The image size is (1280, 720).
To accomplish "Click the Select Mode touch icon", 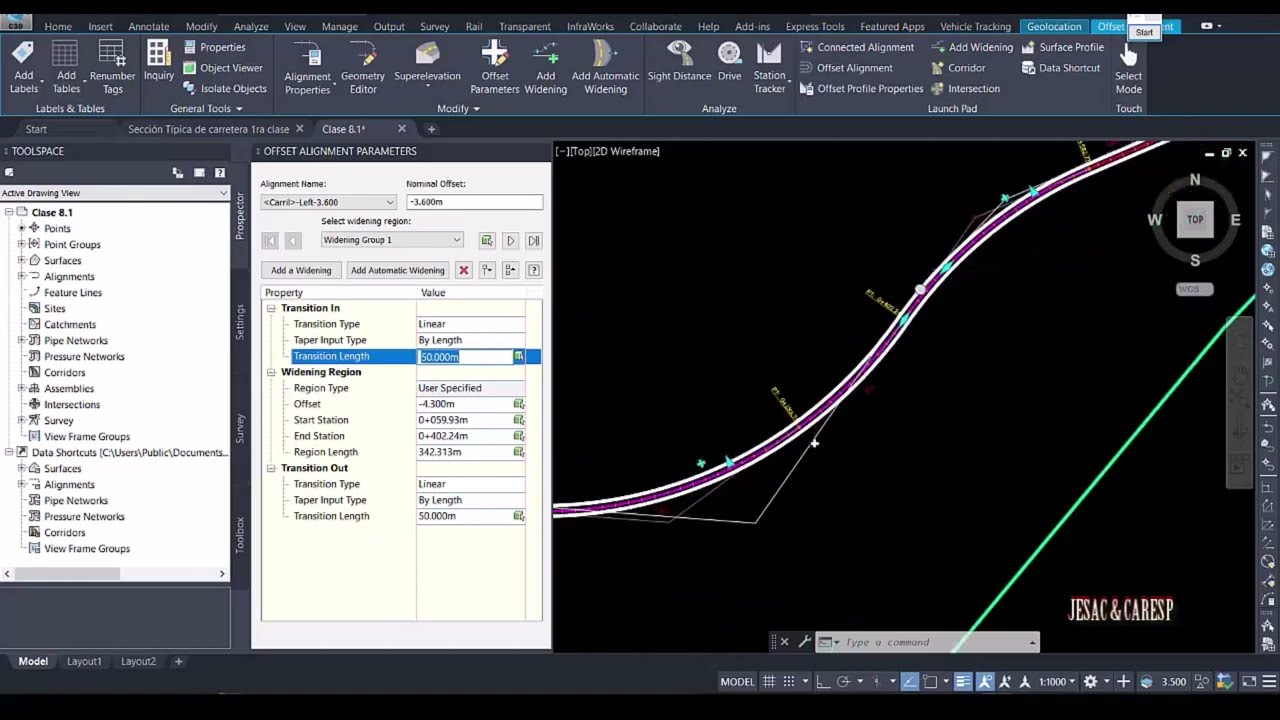I will (1128, 67).
